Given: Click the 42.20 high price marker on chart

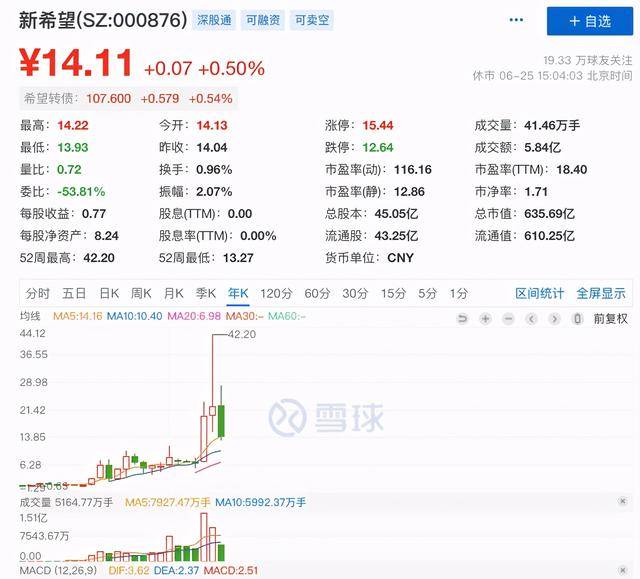Looking at the screenshot, I should [x=242, y=334].
